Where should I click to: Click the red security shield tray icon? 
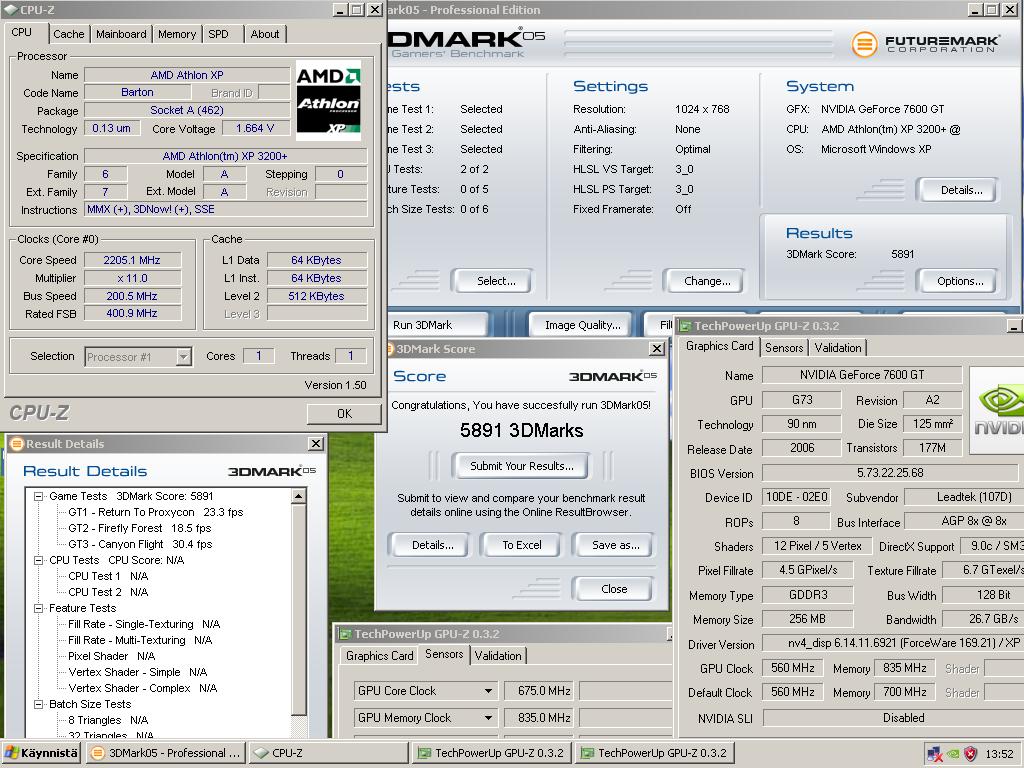point(971,754)
